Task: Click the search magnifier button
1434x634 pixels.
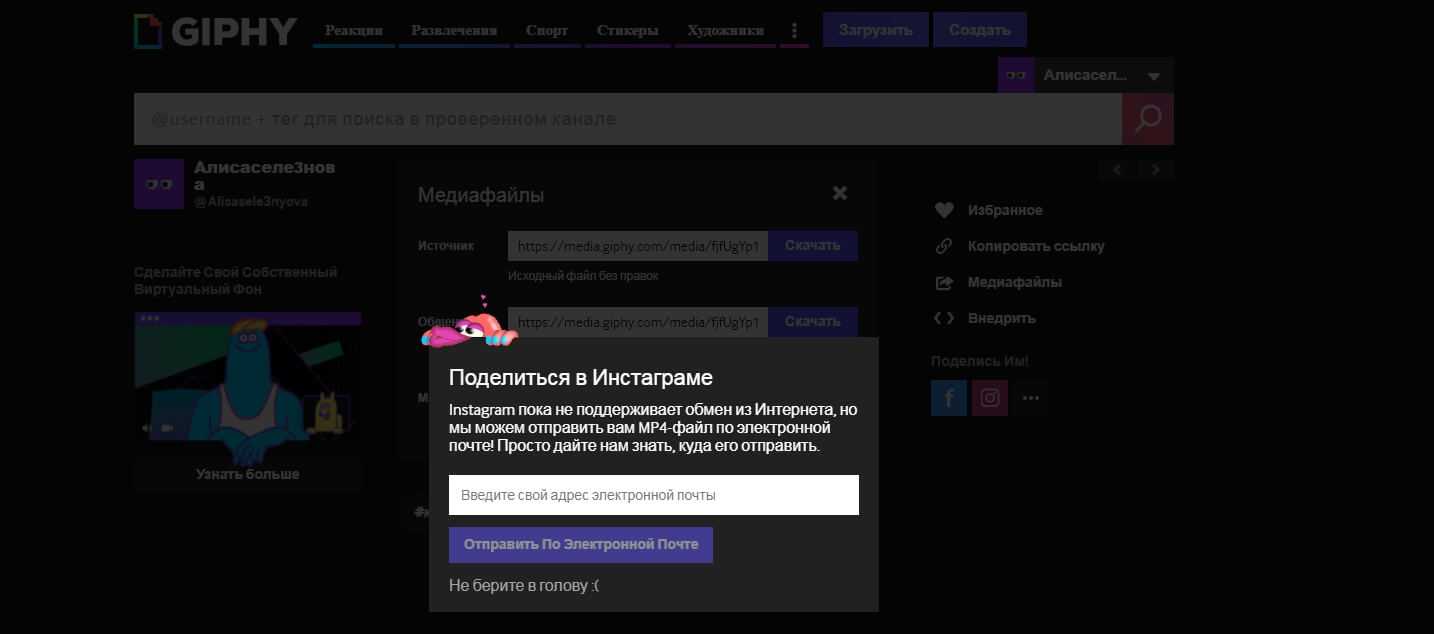Action: click(x=1147, y=119)
